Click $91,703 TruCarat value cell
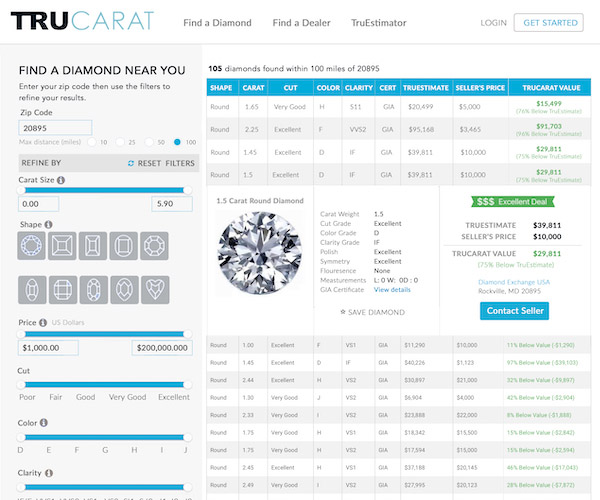 point(549,129)
